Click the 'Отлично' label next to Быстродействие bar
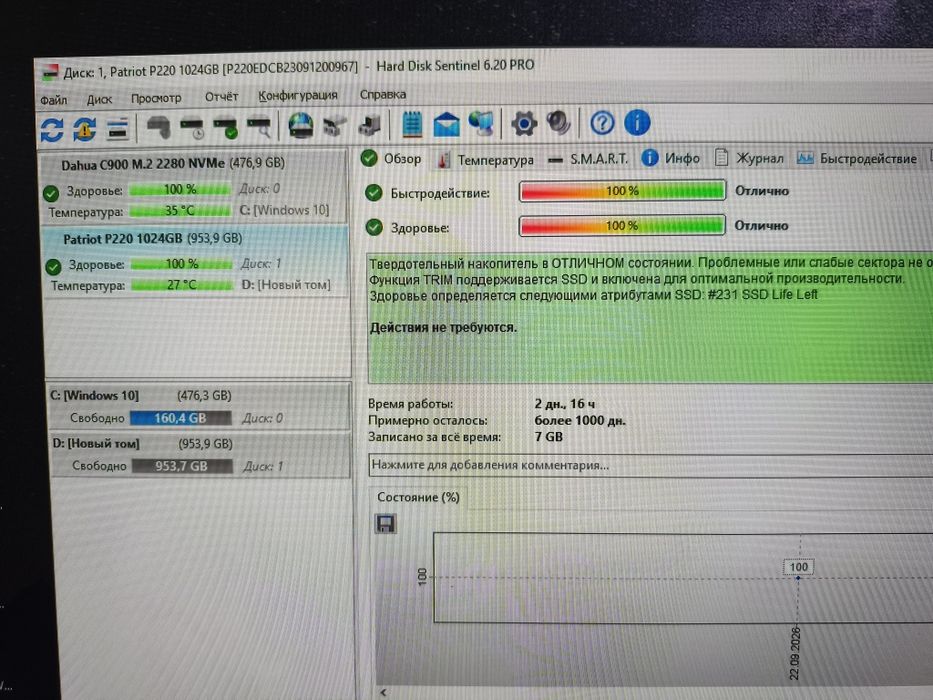Image resolution: width=933 pixels, height=700 pixels. coord(762,190)
